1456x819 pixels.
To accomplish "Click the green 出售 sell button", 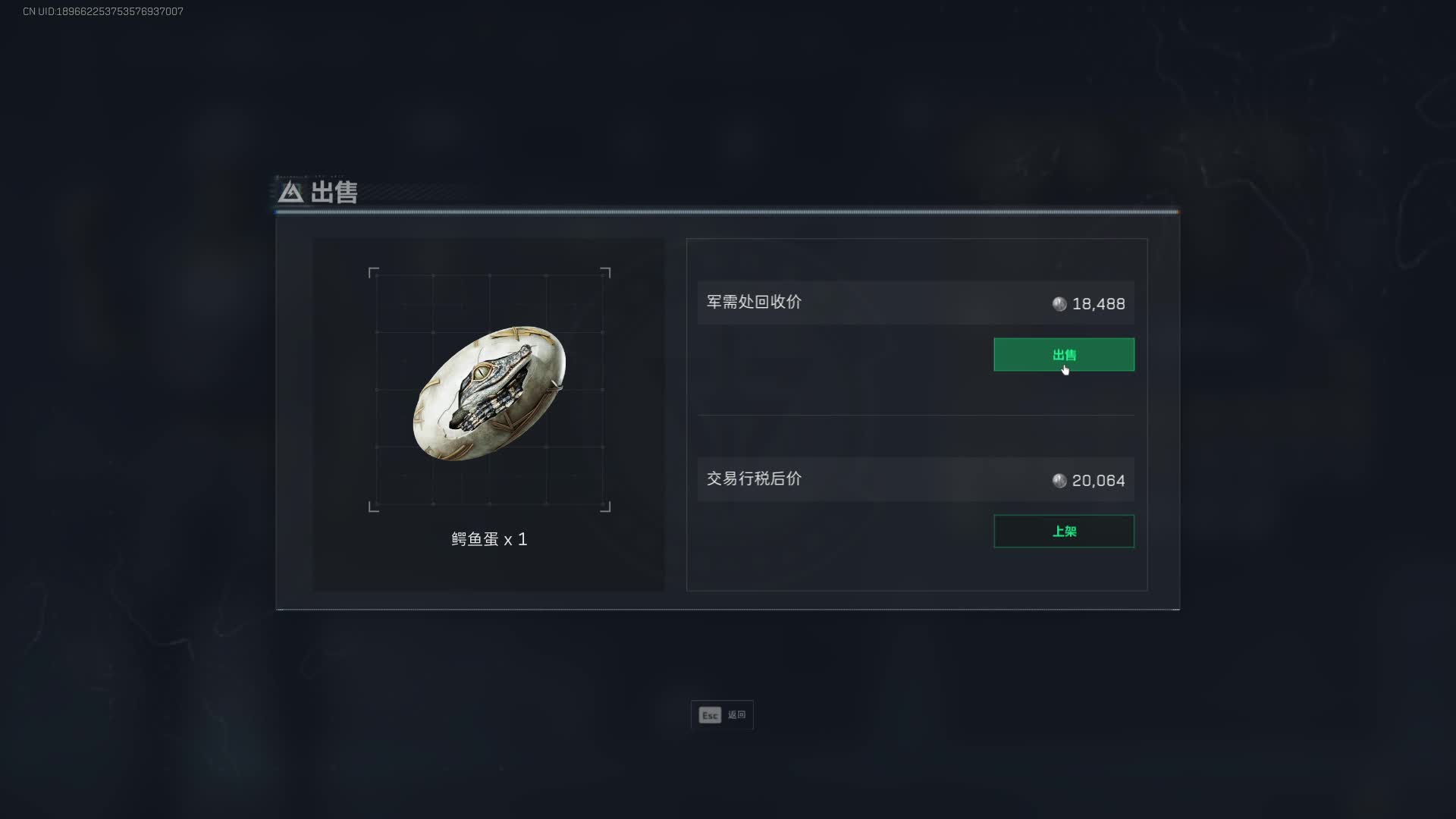I will [1064, 355].
